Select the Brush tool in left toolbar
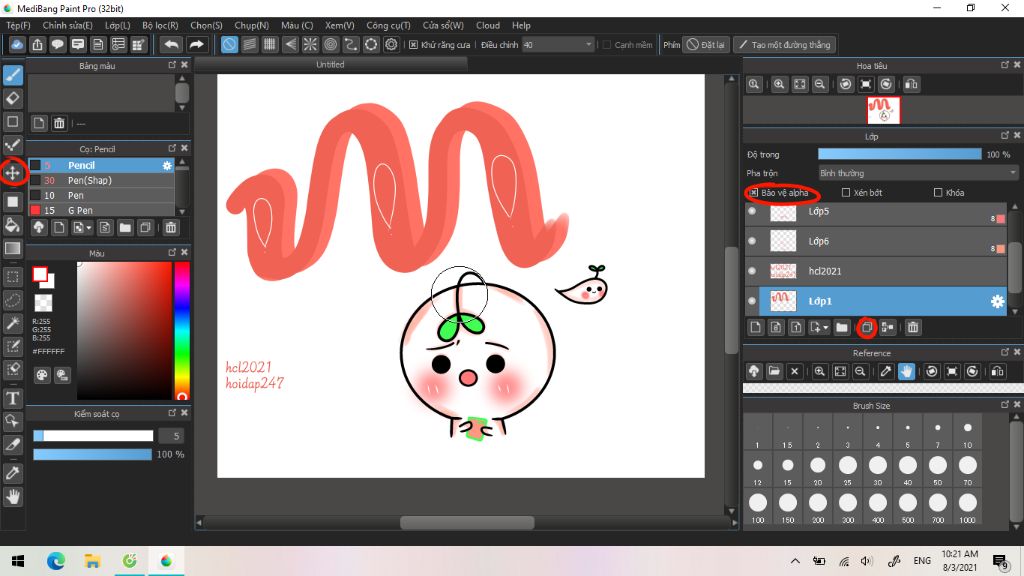 point(13,75)
